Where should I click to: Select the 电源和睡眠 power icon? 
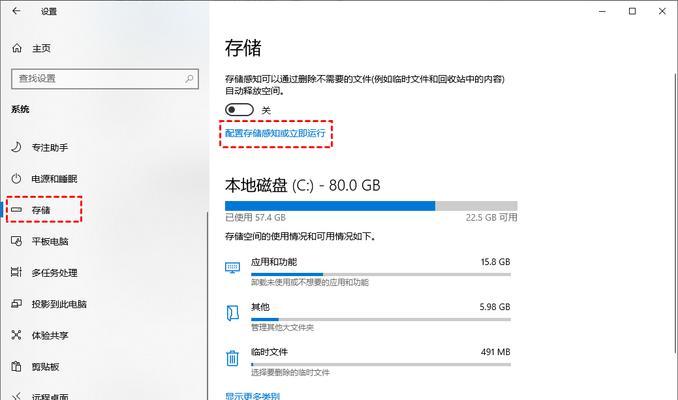[x=16, y=178]
